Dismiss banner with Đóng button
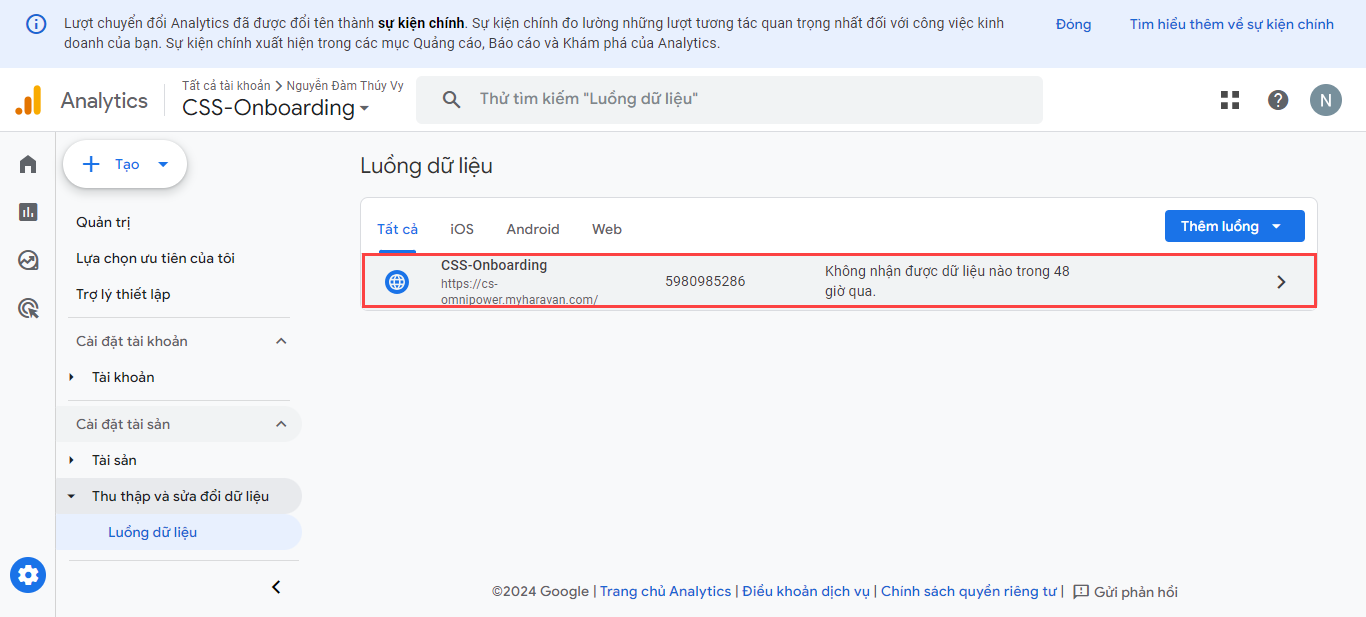1366x617 pixels. (x=1073, y=24)
